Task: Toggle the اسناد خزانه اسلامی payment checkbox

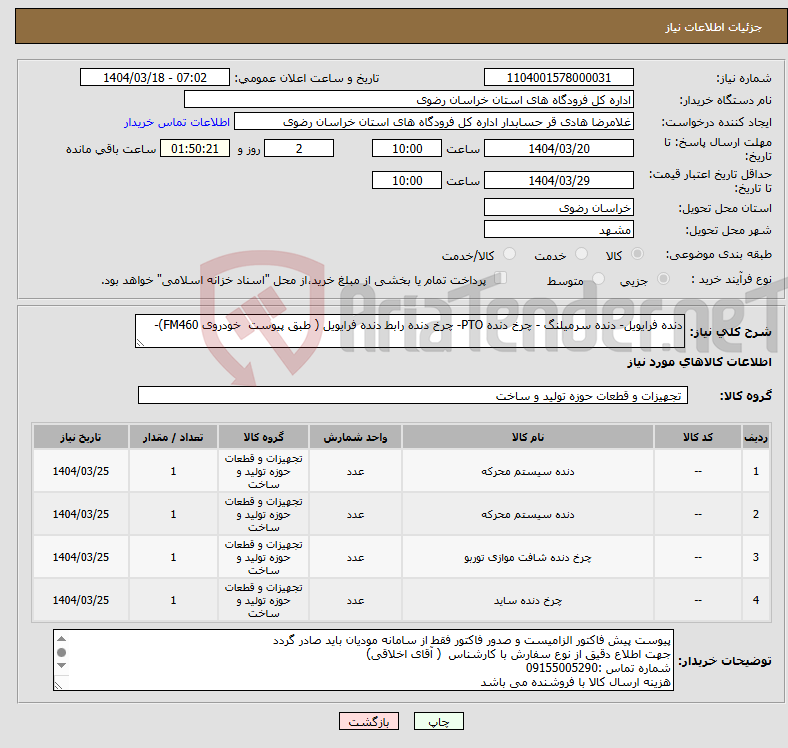Action: [x=500, y=278]
